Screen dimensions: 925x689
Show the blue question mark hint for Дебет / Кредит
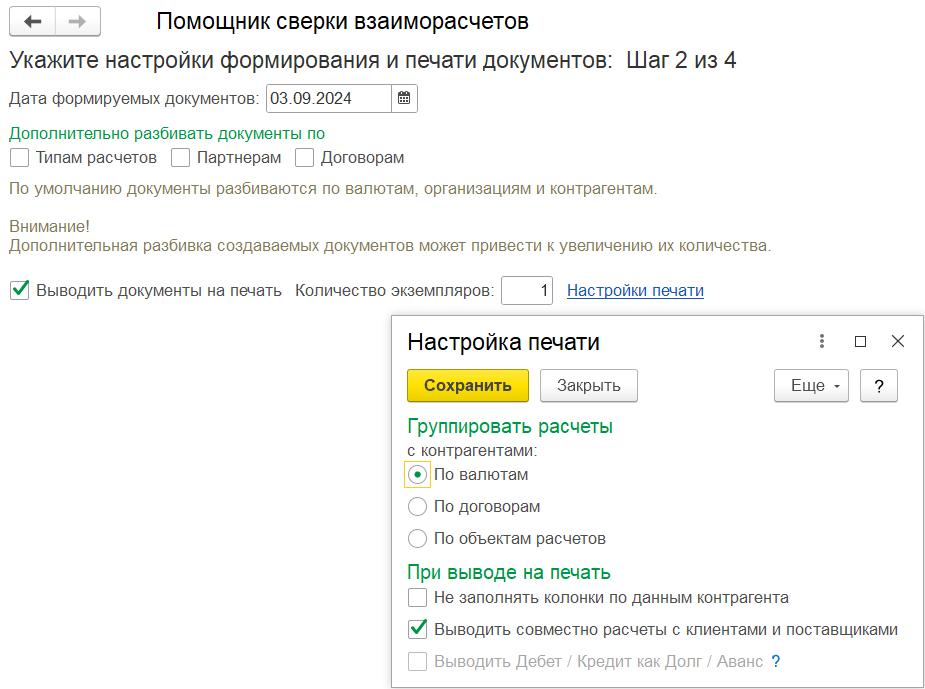[776, 661]
